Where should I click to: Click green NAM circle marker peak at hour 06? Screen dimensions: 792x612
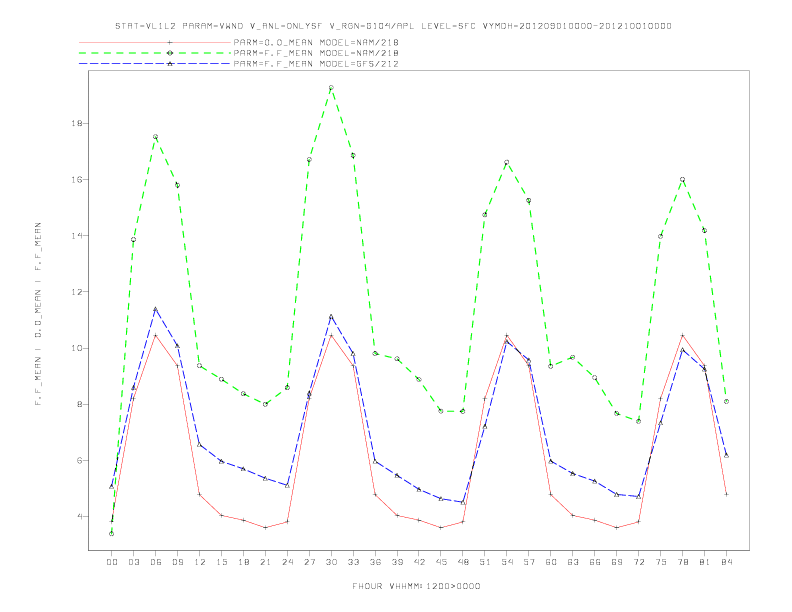click(x=156, y=137)
